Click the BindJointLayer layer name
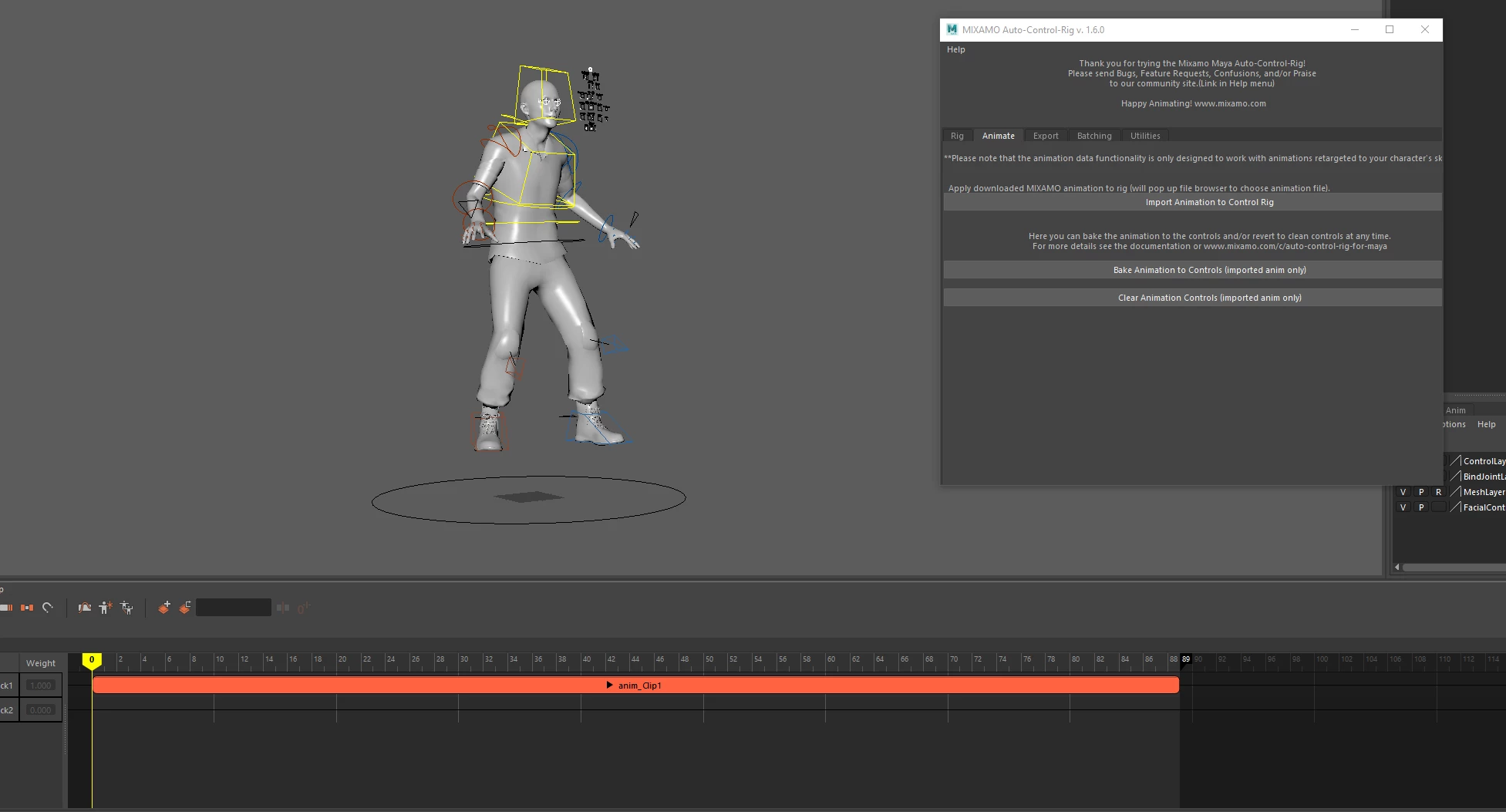 [x=1484, y=477]
